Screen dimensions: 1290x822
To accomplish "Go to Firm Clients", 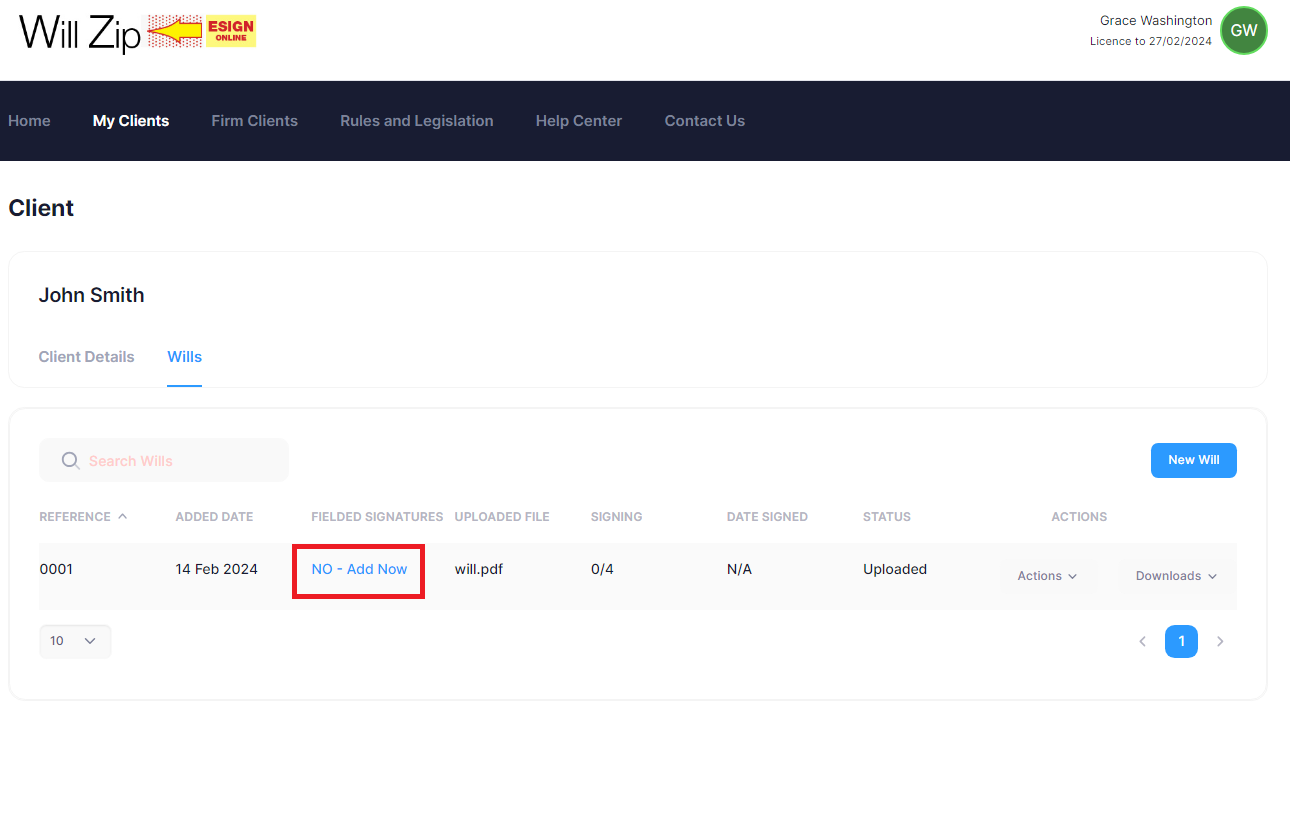I will pyautogui.click(x=255, y=121).
